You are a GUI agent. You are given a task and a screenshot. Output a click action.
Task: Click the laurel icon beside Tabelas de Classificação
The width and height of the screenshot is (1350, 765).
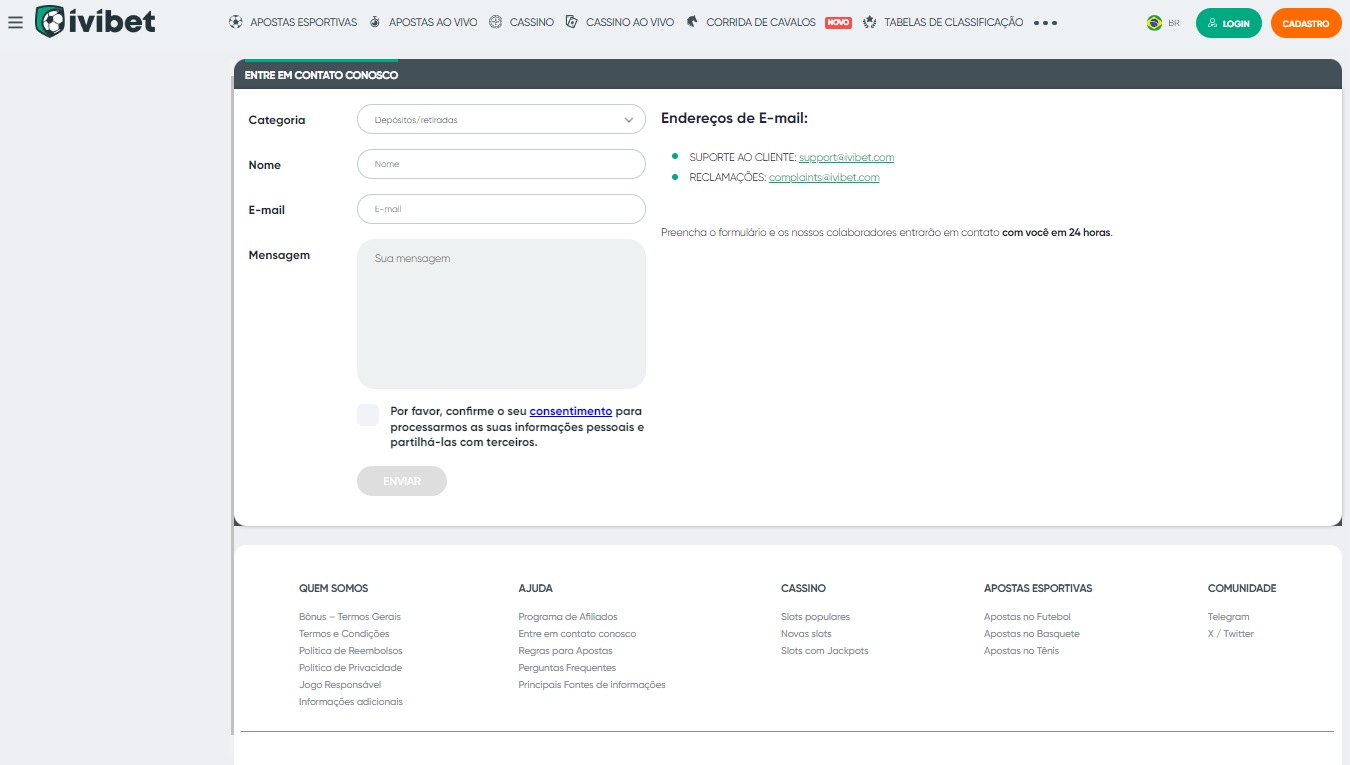[x=870, y=22]
